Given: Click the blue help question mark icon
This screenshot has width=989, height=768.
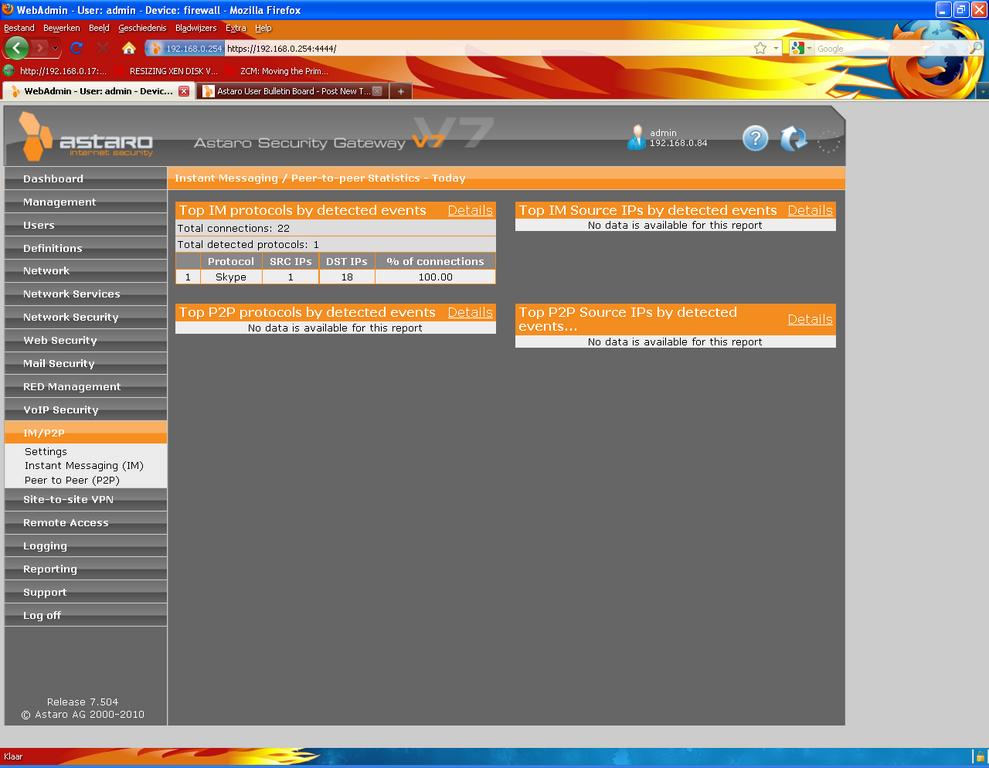Looking at the screenshot, I should pyautogui.click(x=755, y=139).
